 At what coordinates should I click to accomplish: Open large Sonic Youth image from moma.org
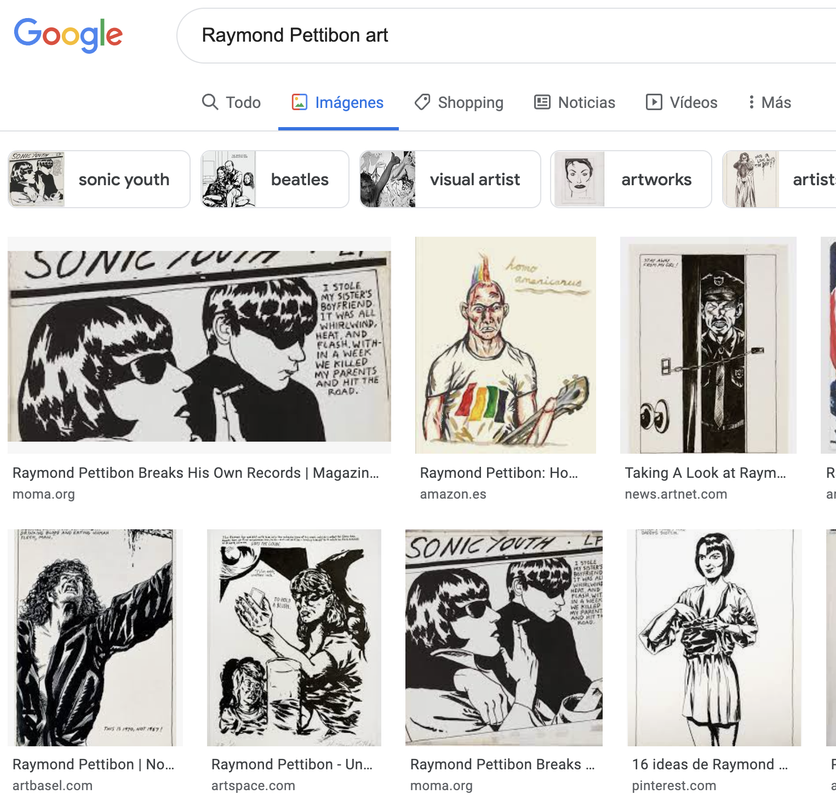[199, 345]
